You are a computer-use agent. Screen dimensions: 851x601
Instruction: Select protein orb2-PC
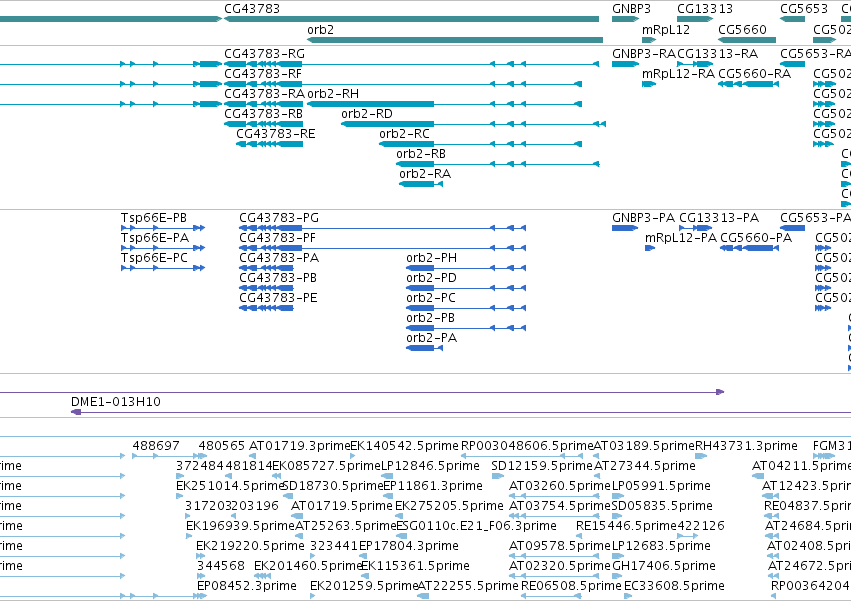pyautogui.click(x=431, y=298)
